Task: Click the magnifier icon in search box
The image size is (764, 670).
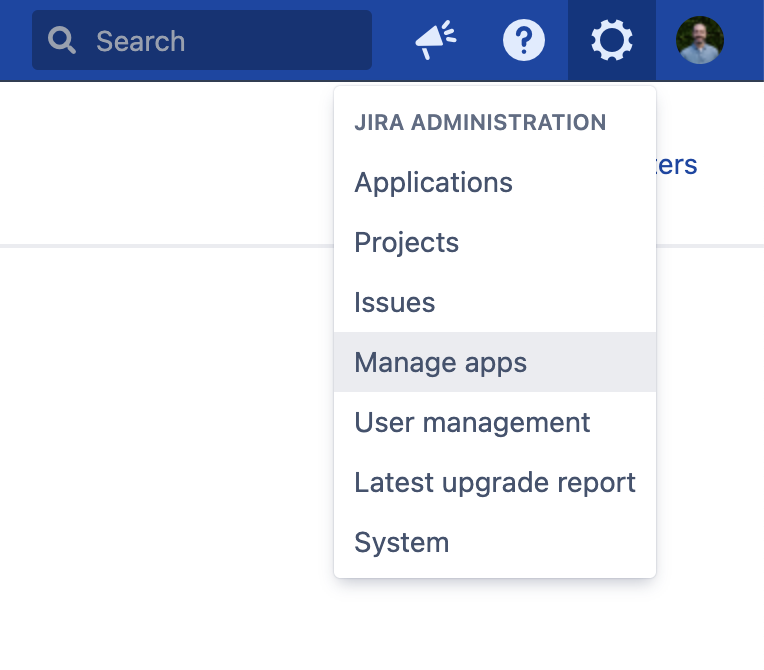Action: (x=62, y=40)
